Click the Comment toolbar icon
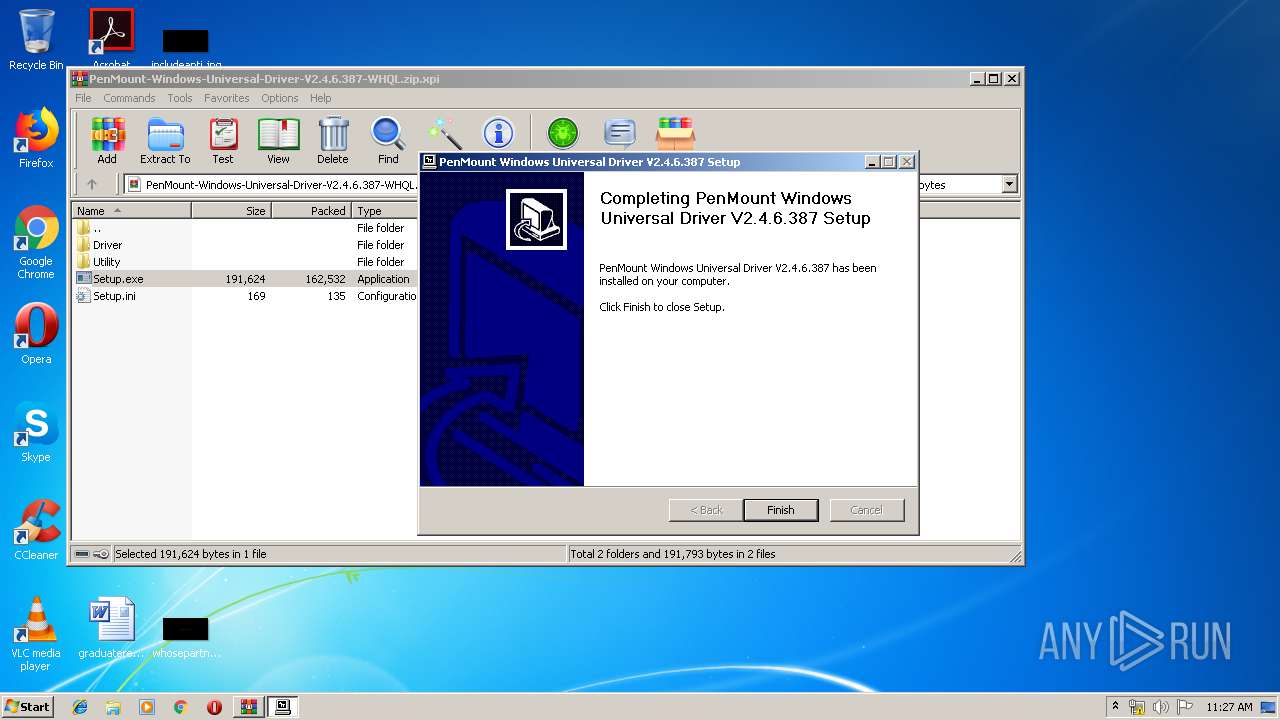This screenshot has width=1280, height=720. pos(620,132)
